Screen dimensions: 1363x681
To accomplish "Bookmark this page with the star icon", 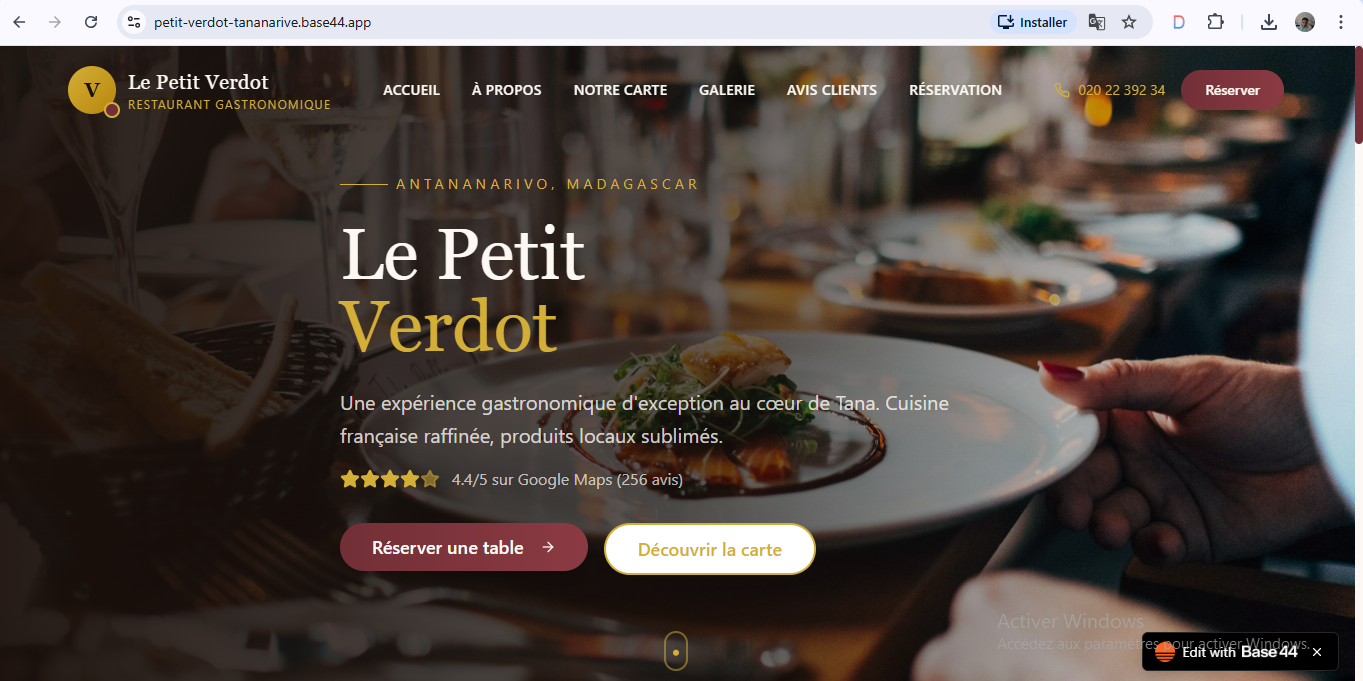I will pos(1129,22).
